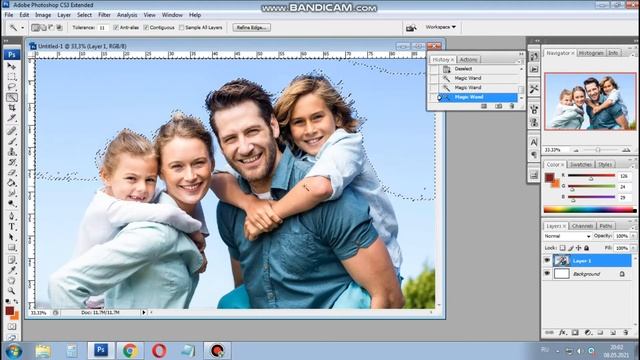This screenshot has width=640, height=360.
Task: Open the Select menu
Action: coord(84,15)
